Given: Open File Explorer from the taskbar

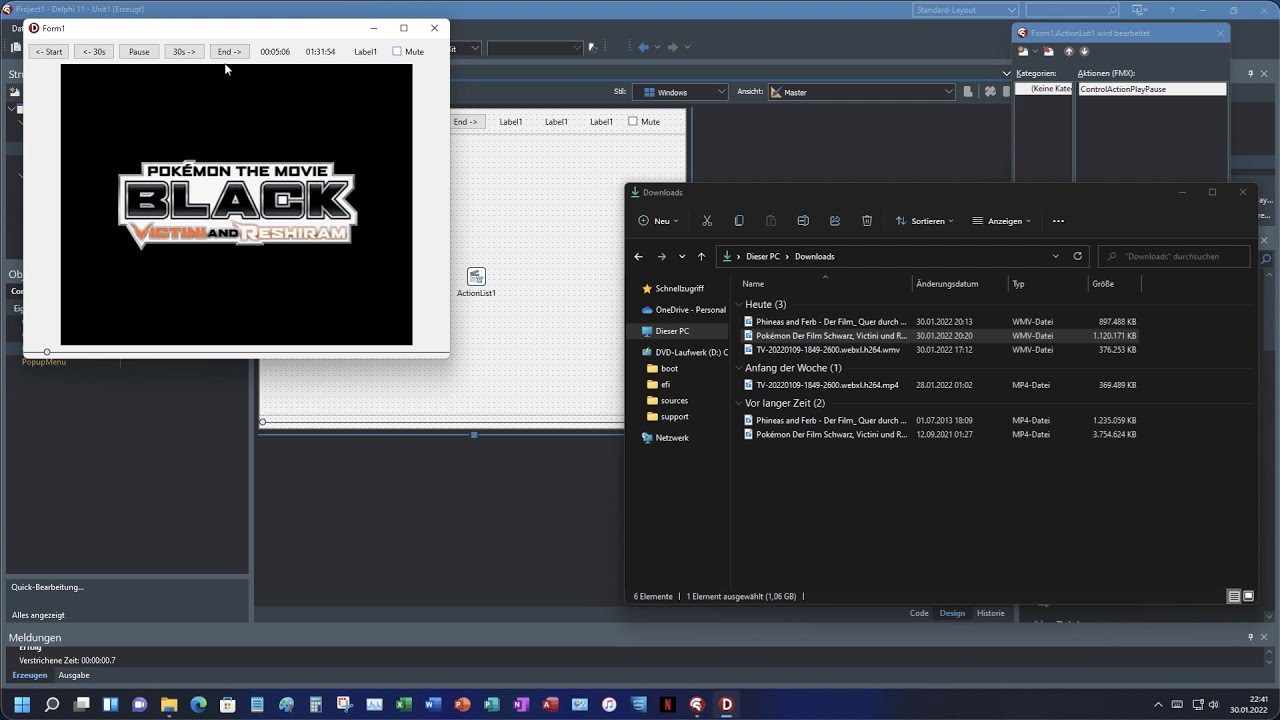Looking at the screenshot, I should (x=169, y=704).
